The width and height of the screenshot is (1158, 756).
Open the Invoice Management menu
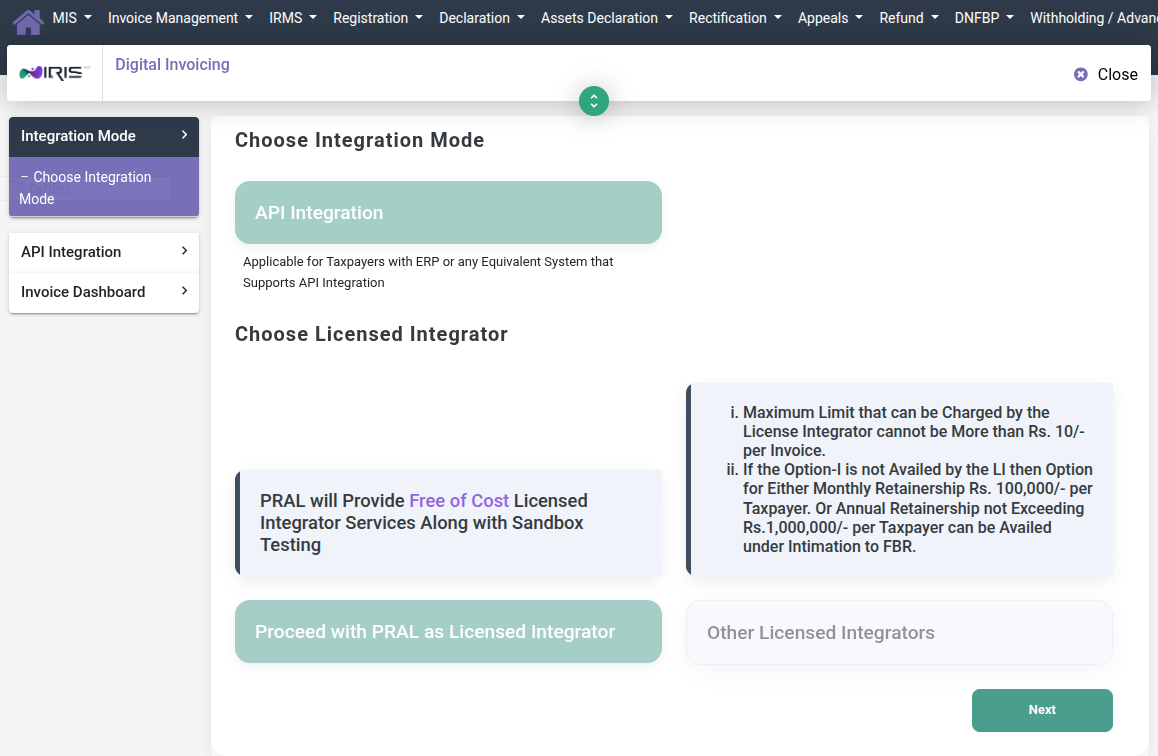[x=180, y=17]
